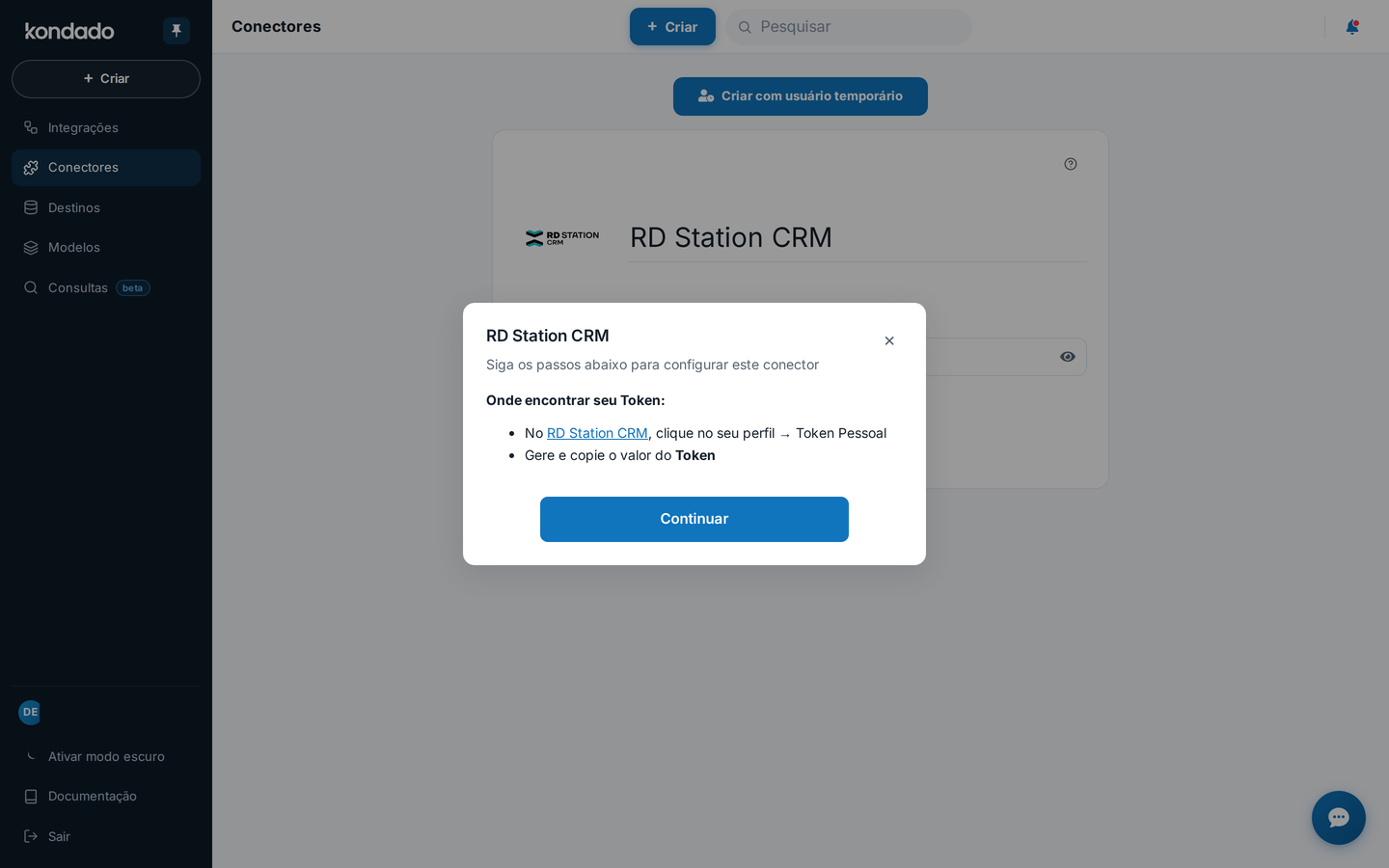Open the notifications bell icon
This screenshot has height=868, width=1389.
(1352, 27)
